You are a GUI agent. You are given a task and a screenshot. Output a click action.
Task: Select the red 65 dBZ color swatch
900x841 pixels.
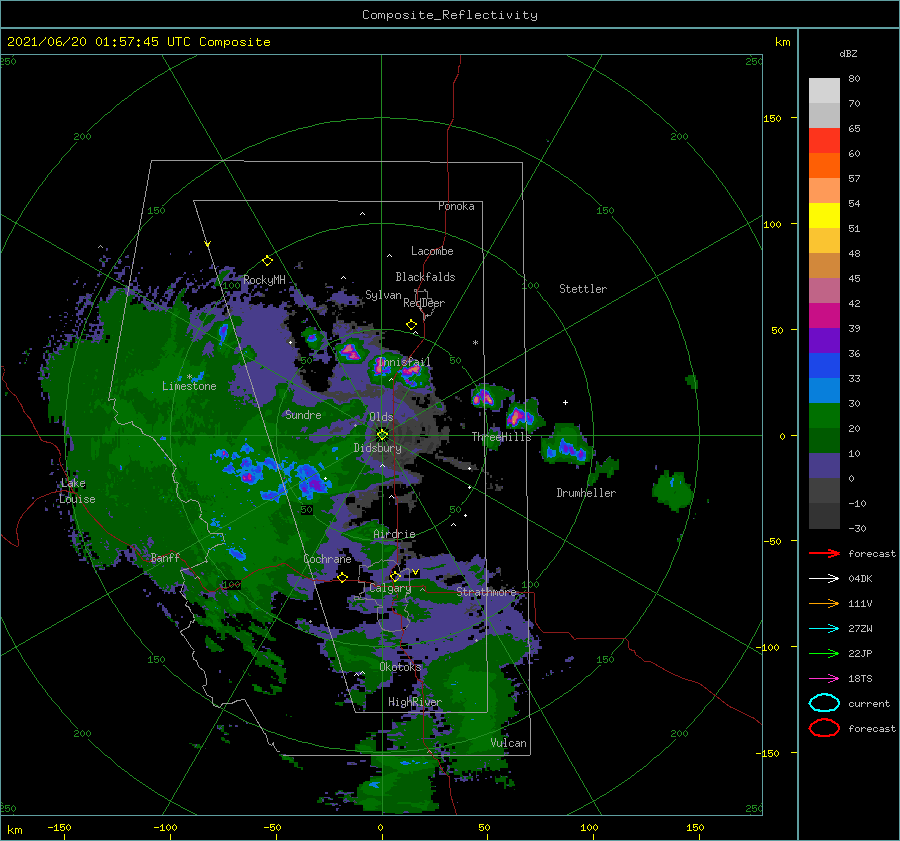[x=824, y=140]
